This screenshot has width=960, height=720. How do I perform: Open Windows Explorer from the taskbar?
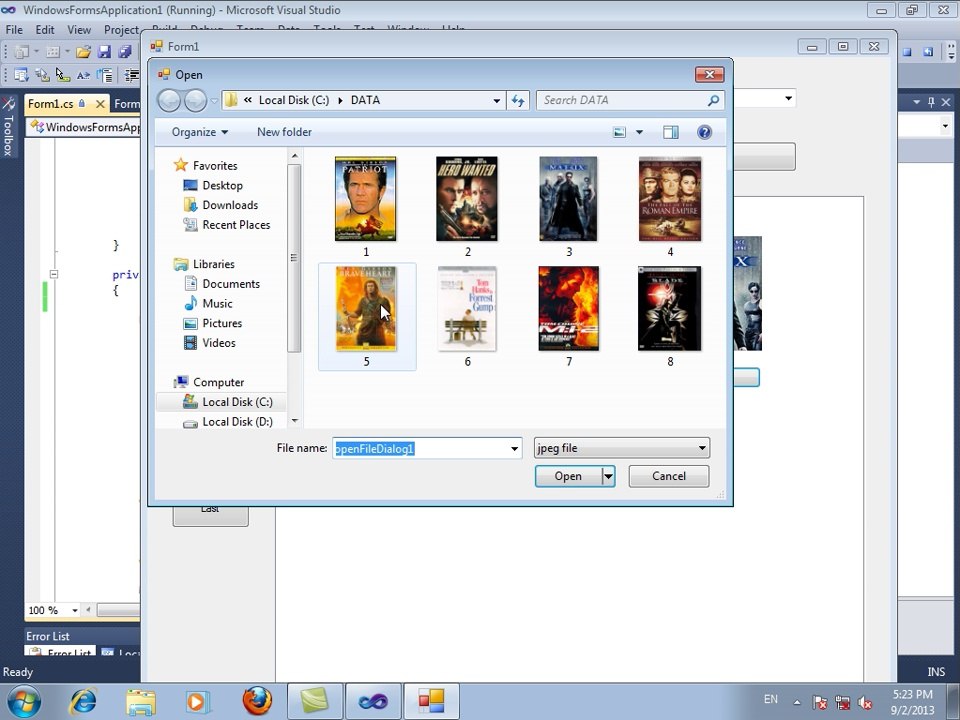tap(141, 701)
